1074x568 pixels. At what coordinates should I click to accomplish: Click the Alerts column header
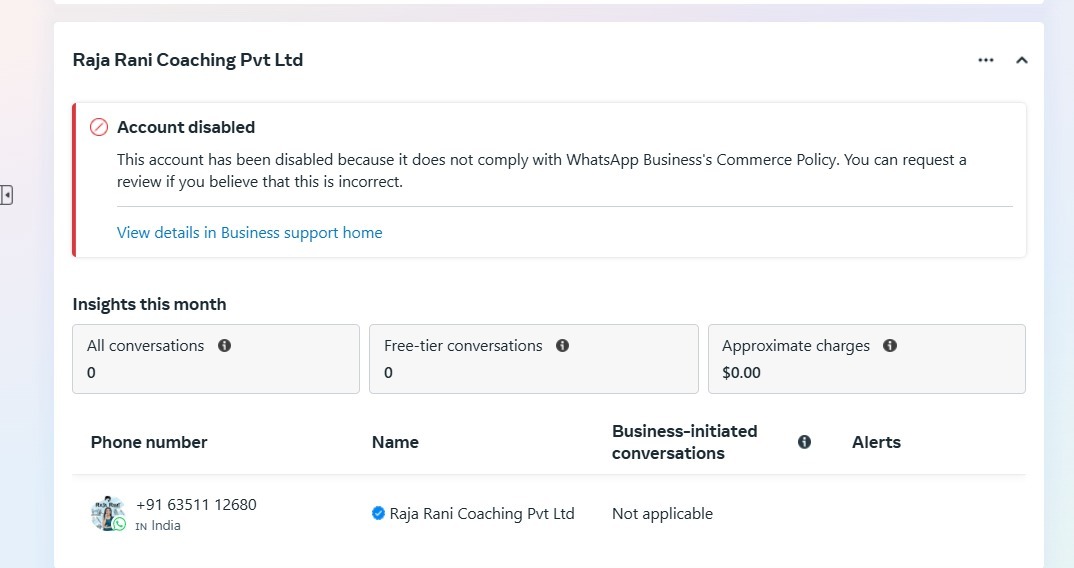[876, 442]
